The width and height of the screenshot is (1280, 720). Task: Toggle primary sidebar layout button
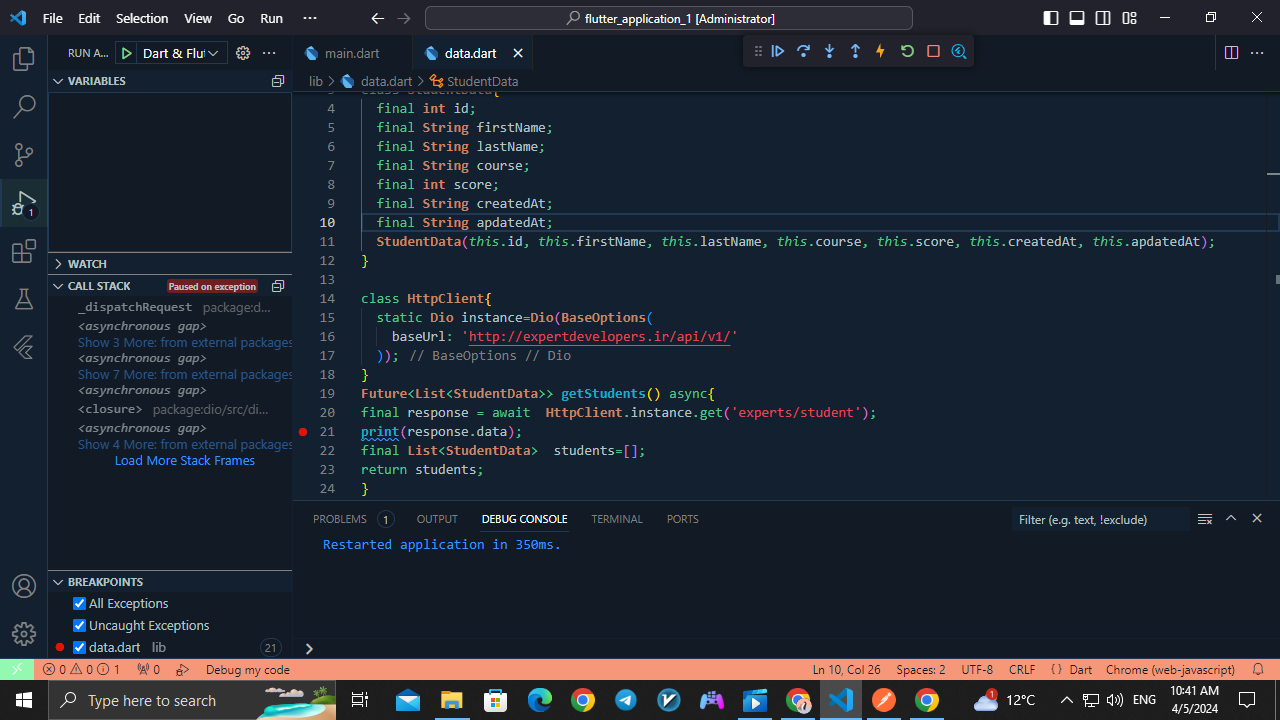(1051, 18)
